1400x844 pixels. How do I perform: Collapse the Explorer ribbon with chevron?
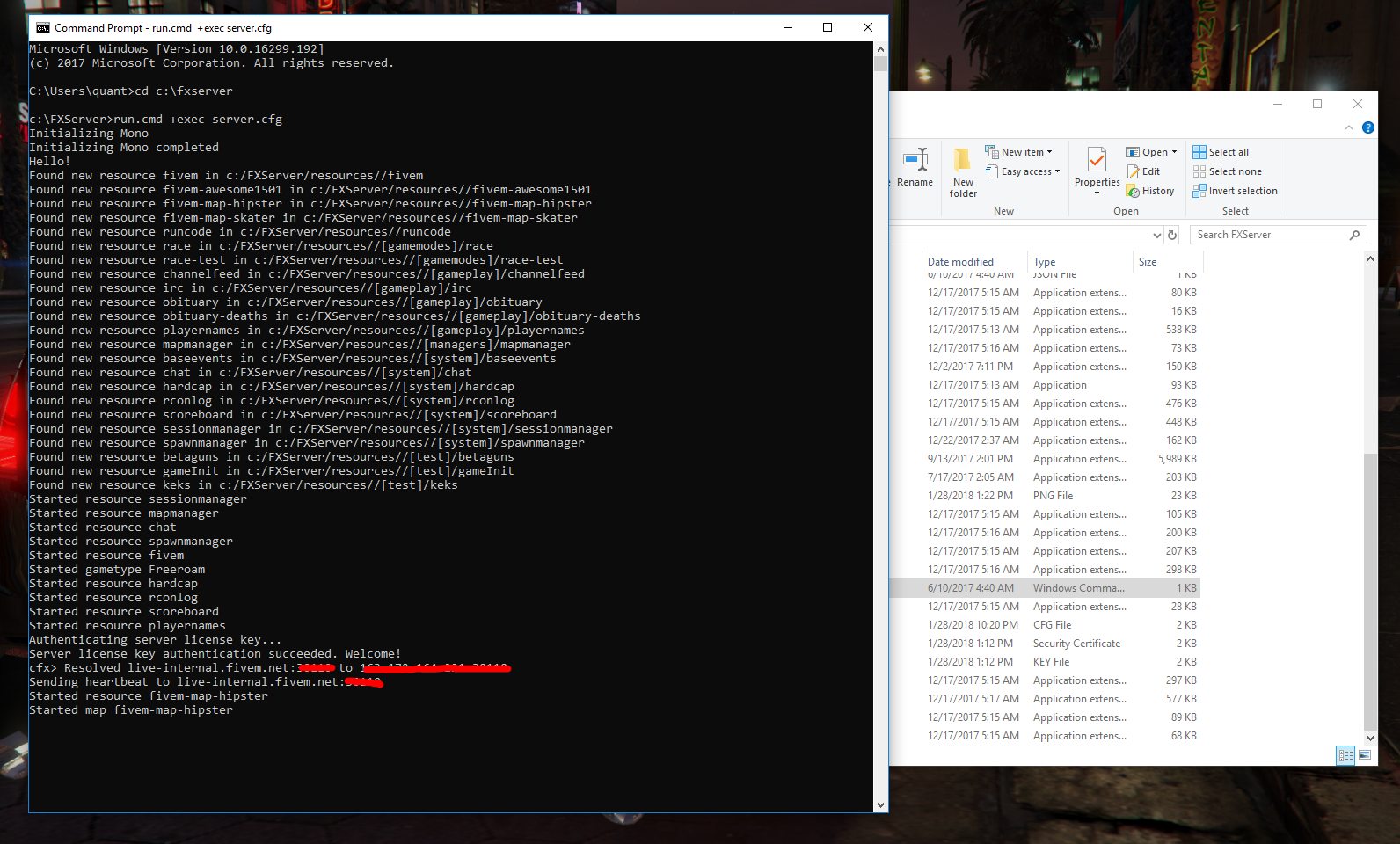(1349, 127)
